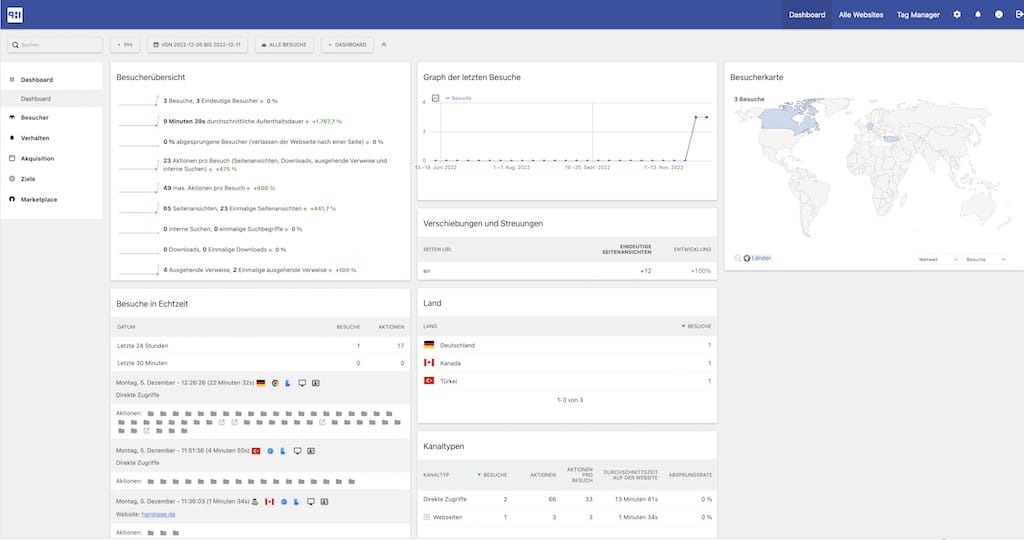Open the Besuche metric dropdown on map
The width and height of the screenshot is (1024, 540).
pos(986,259)
